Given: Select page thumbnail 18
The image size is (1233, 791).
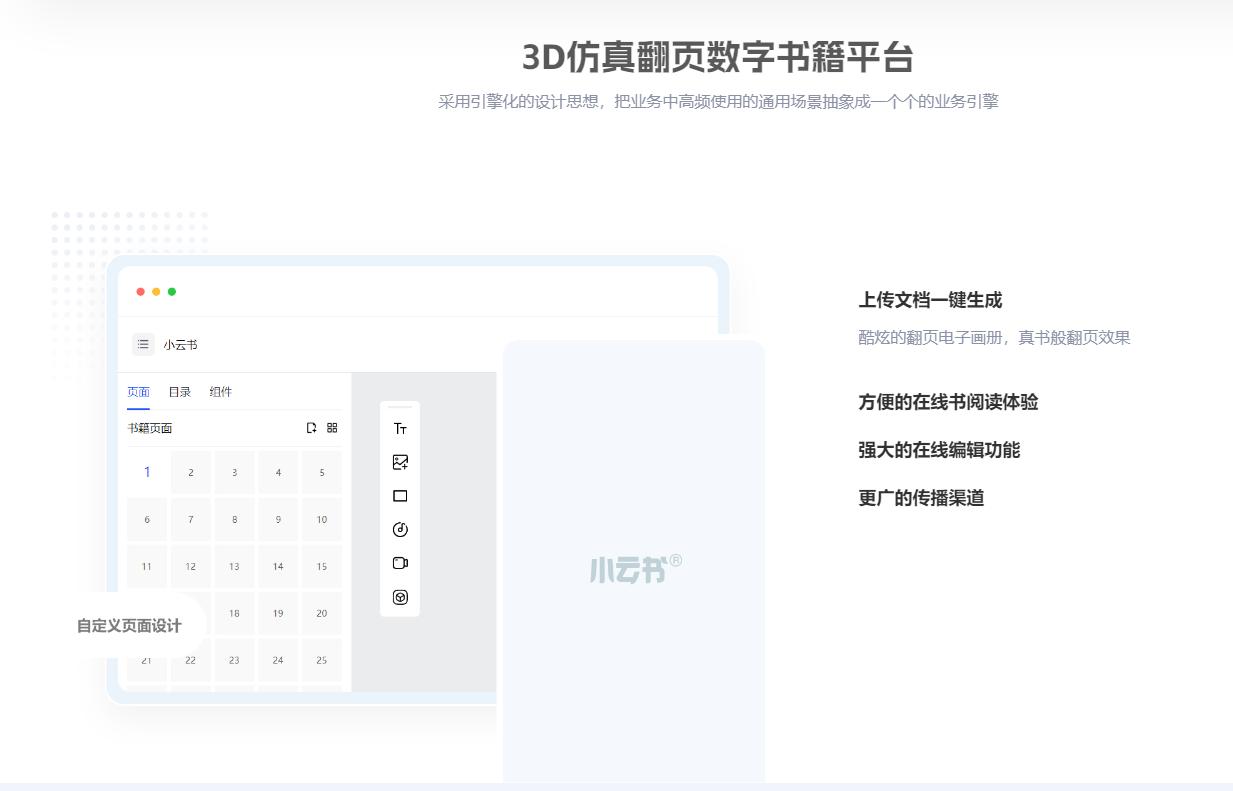Looking at the screenshot, I should click(x=234, y=613).
